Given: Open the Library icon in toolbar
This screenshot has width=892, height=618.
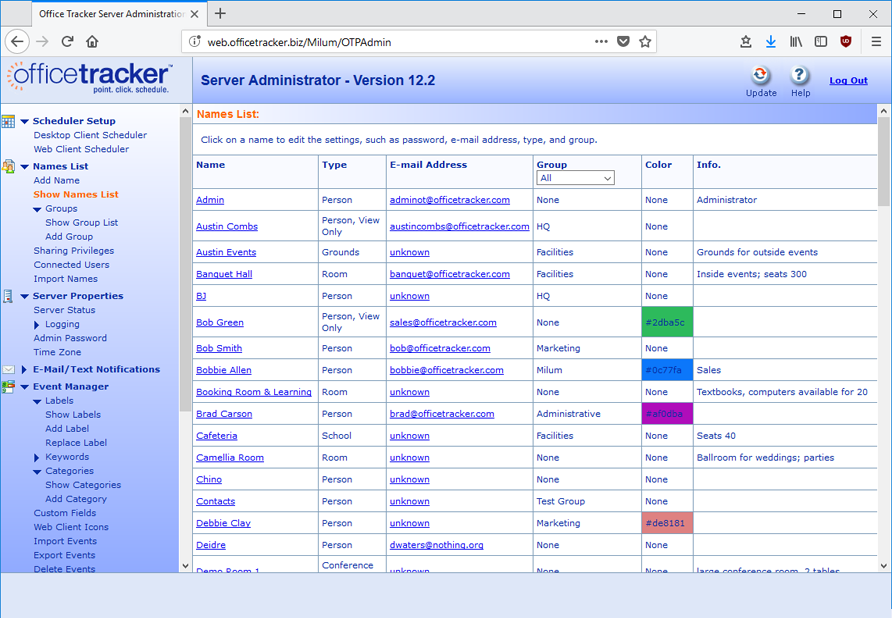Looking at the screenshot, I should point(796,42).
